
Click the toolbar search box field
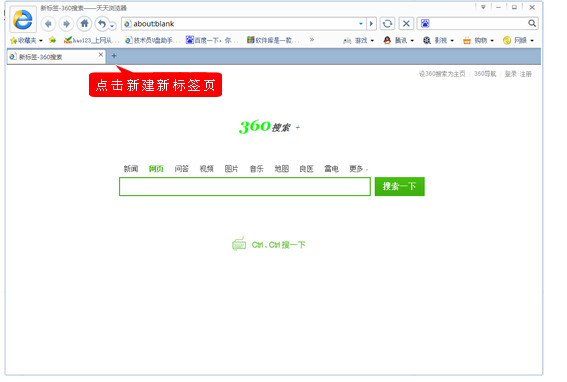478,24
